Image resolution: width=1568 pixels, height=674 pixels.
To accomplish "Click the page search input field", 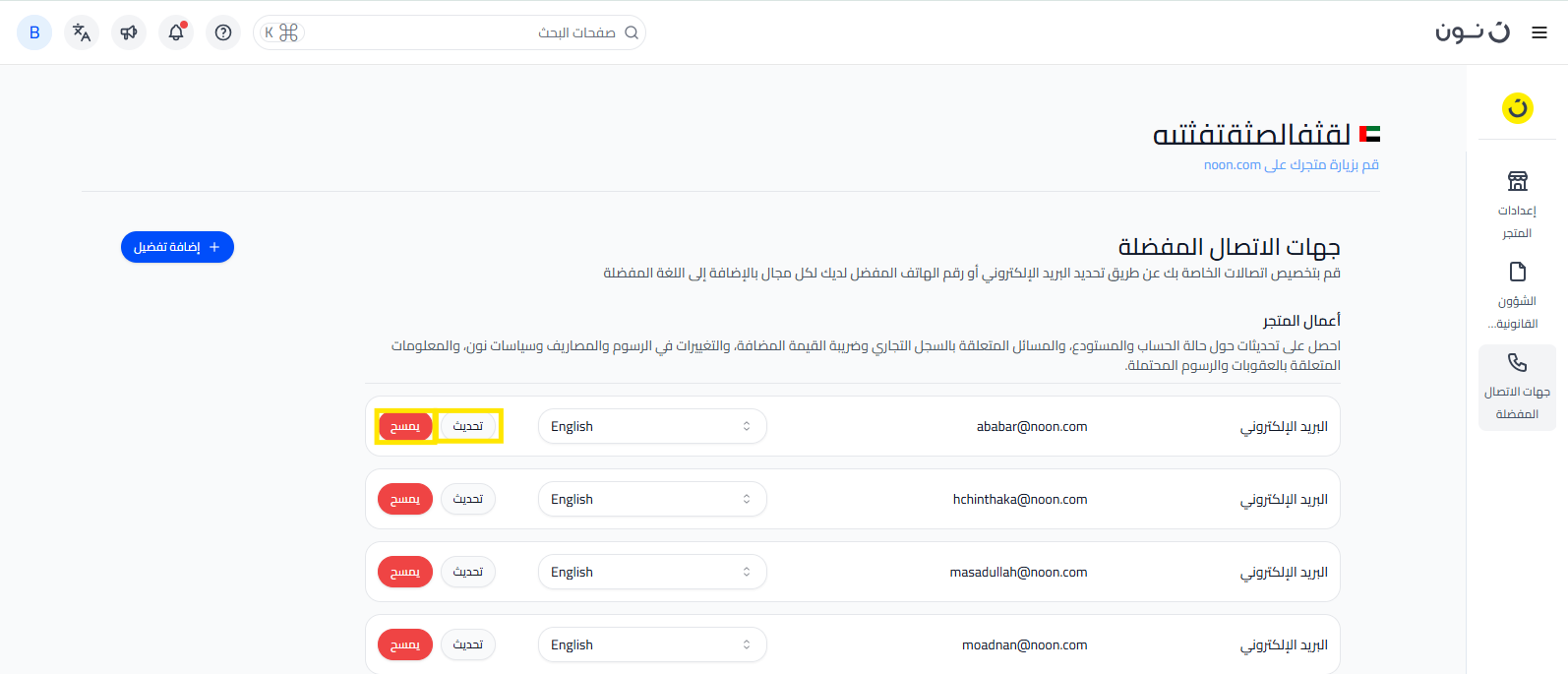I will 462,32.
